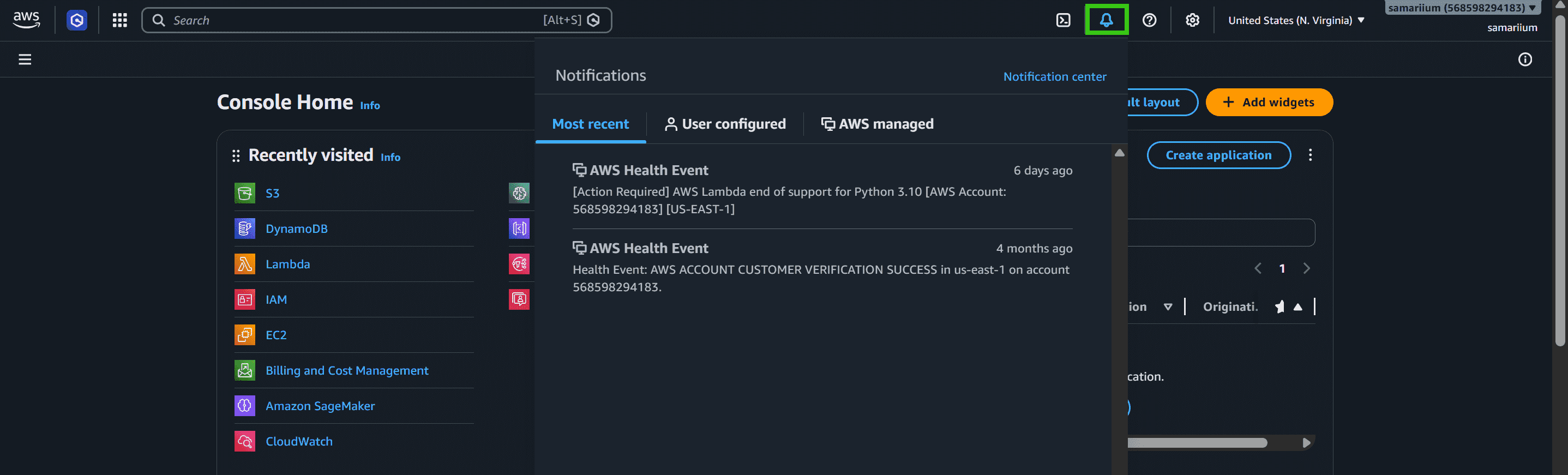Open the settings gear icon

coord(1192,20)
